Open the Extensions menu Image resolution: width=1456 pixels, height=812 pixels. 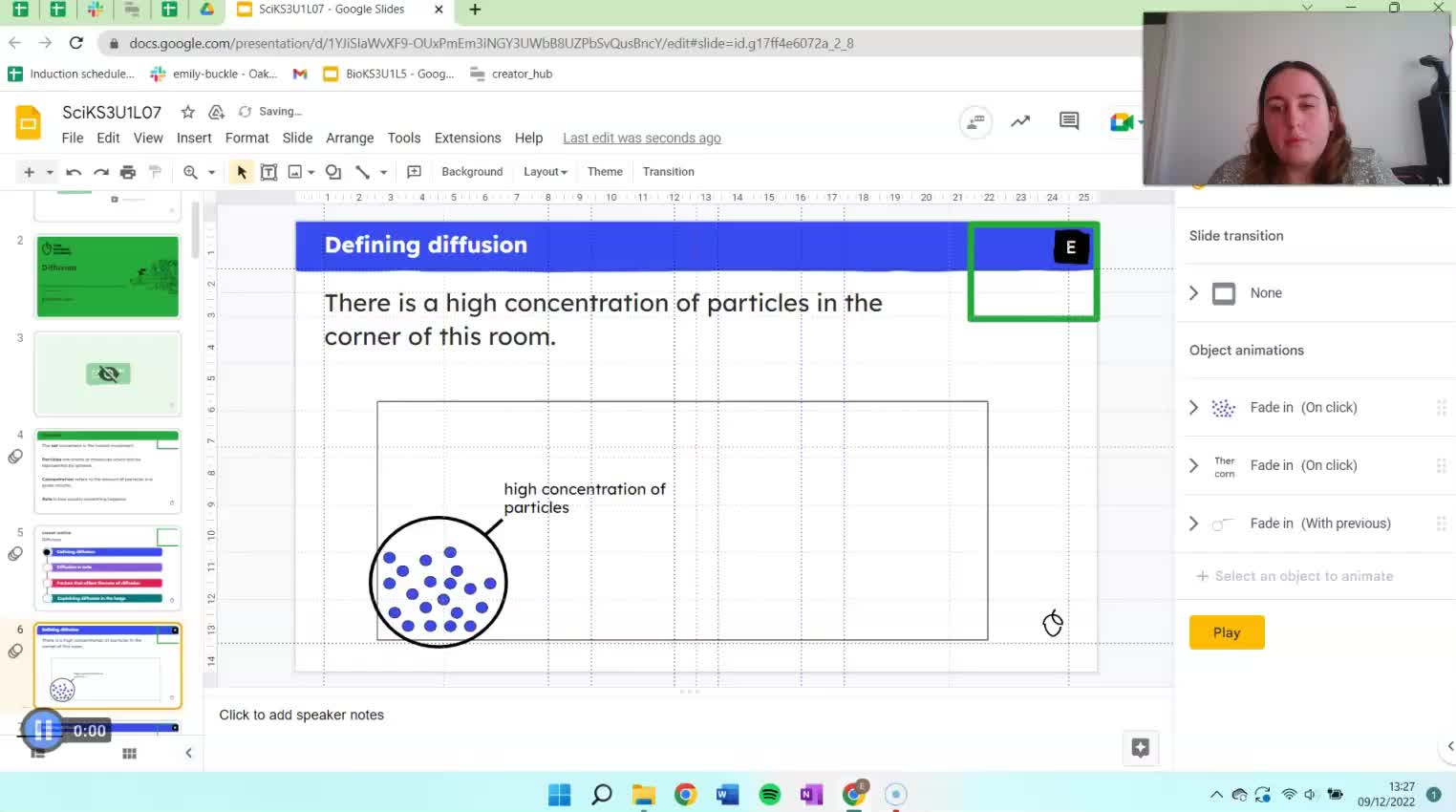click(467, 138)
